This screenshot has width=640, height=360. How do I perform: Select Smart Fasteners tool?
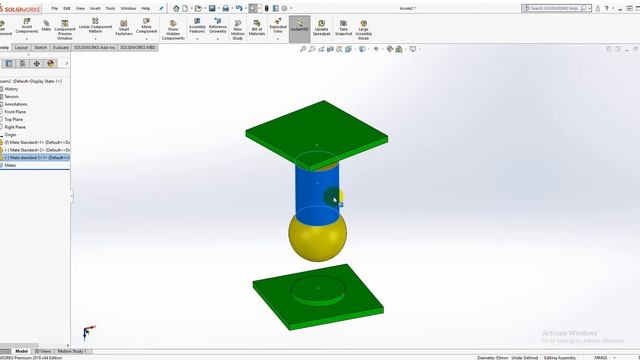coord(124,28)
